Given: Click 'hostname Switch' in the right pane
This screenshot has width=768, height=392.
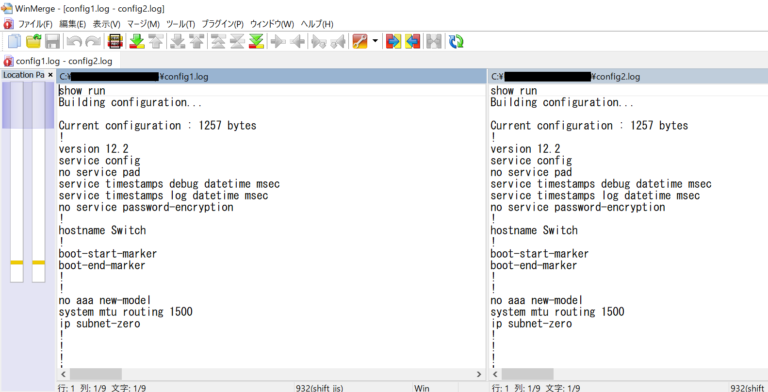Looking at the screenshot, I should 534,230.
